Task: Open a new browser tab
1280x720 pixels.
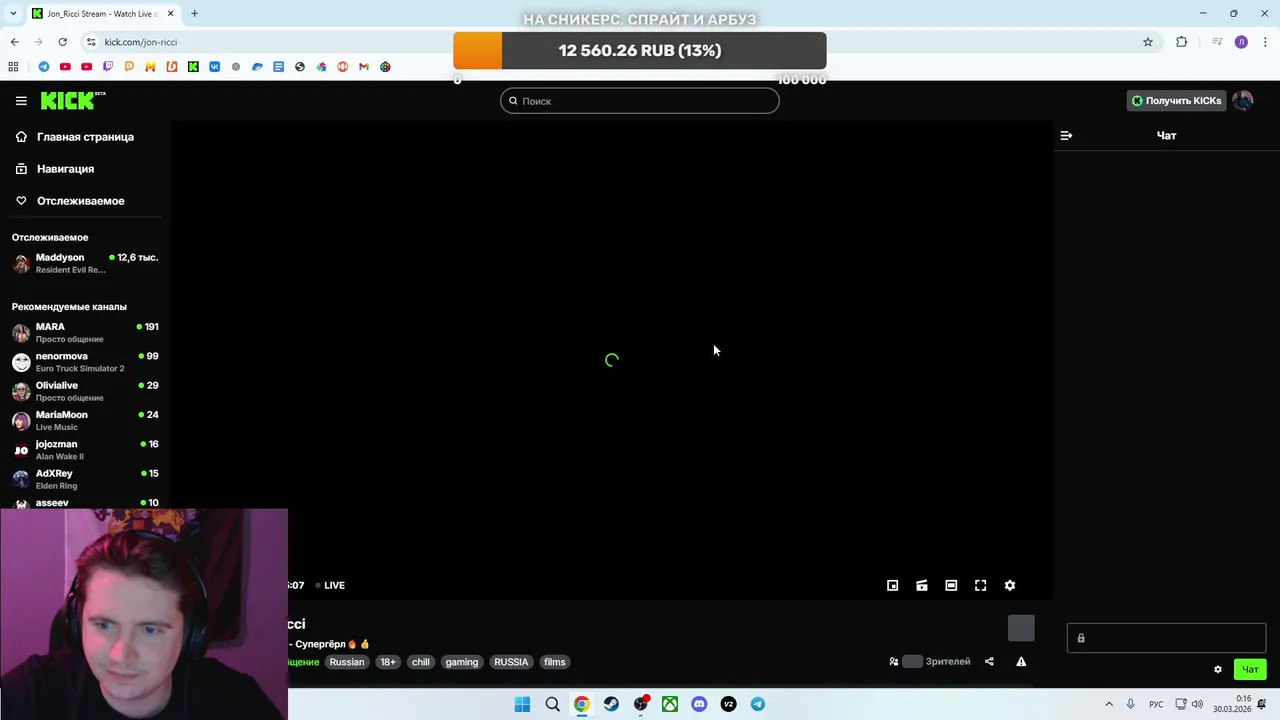Action: coord(194,13)
